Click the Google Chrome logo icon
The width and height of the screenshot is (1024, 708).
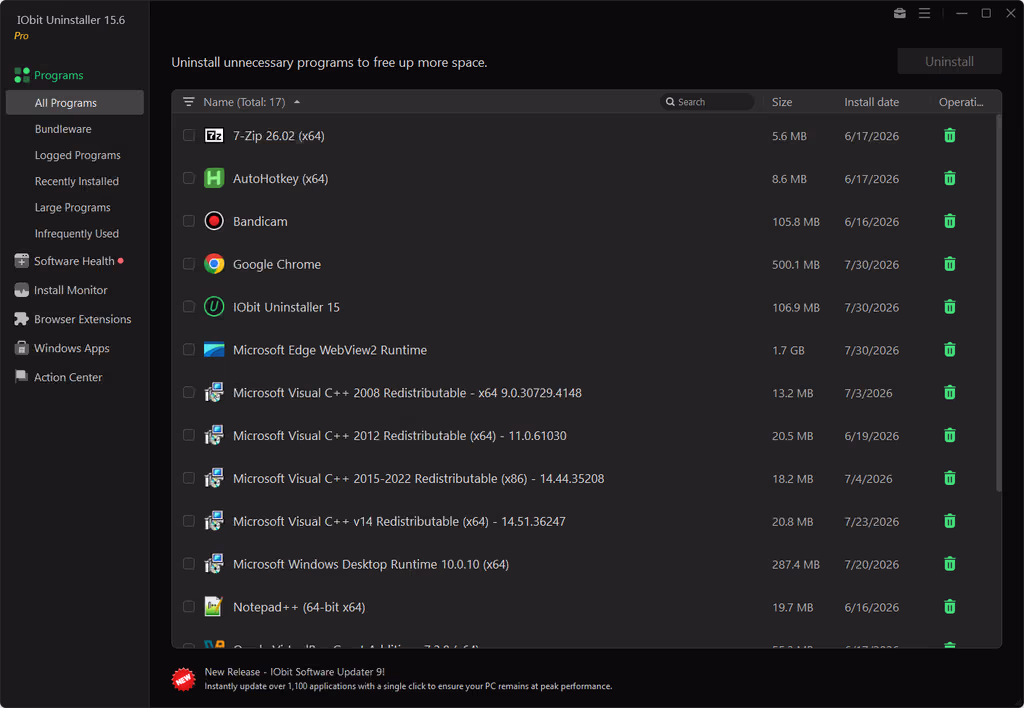click(x=214, y=264)
